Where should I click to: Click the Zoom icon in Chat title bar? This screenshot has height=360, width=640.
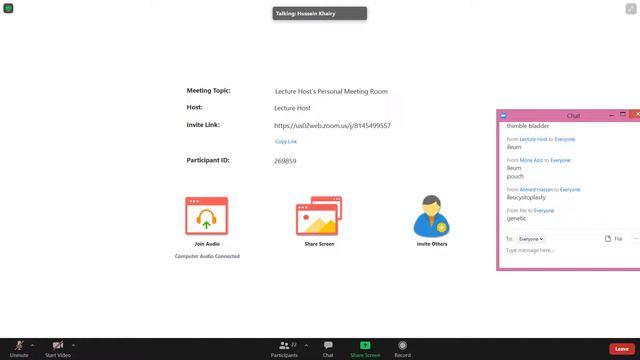(503, 116)
